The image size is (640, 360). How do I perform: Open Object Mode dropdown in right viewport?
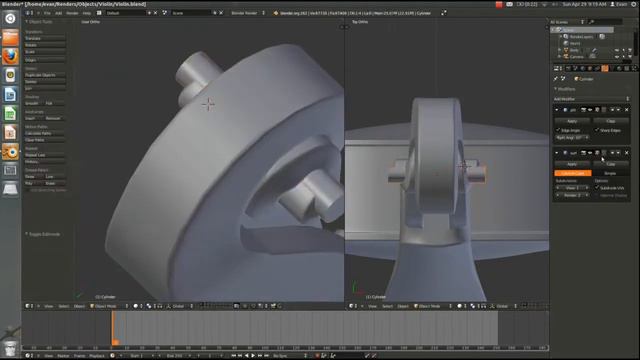click(x=433, y=306)
